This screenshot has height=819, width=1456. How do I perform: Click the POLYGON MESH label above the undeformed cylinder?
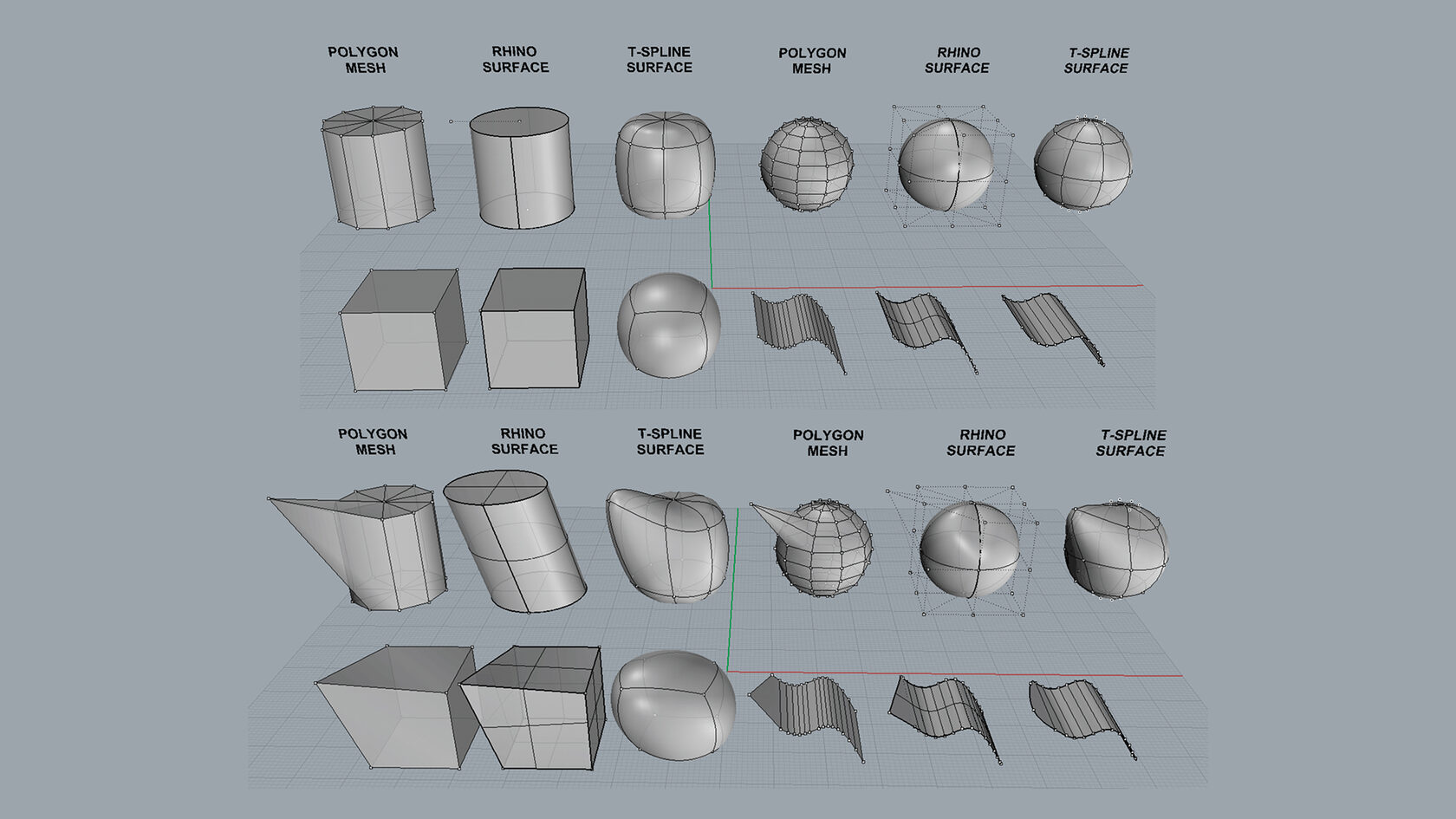363,60
